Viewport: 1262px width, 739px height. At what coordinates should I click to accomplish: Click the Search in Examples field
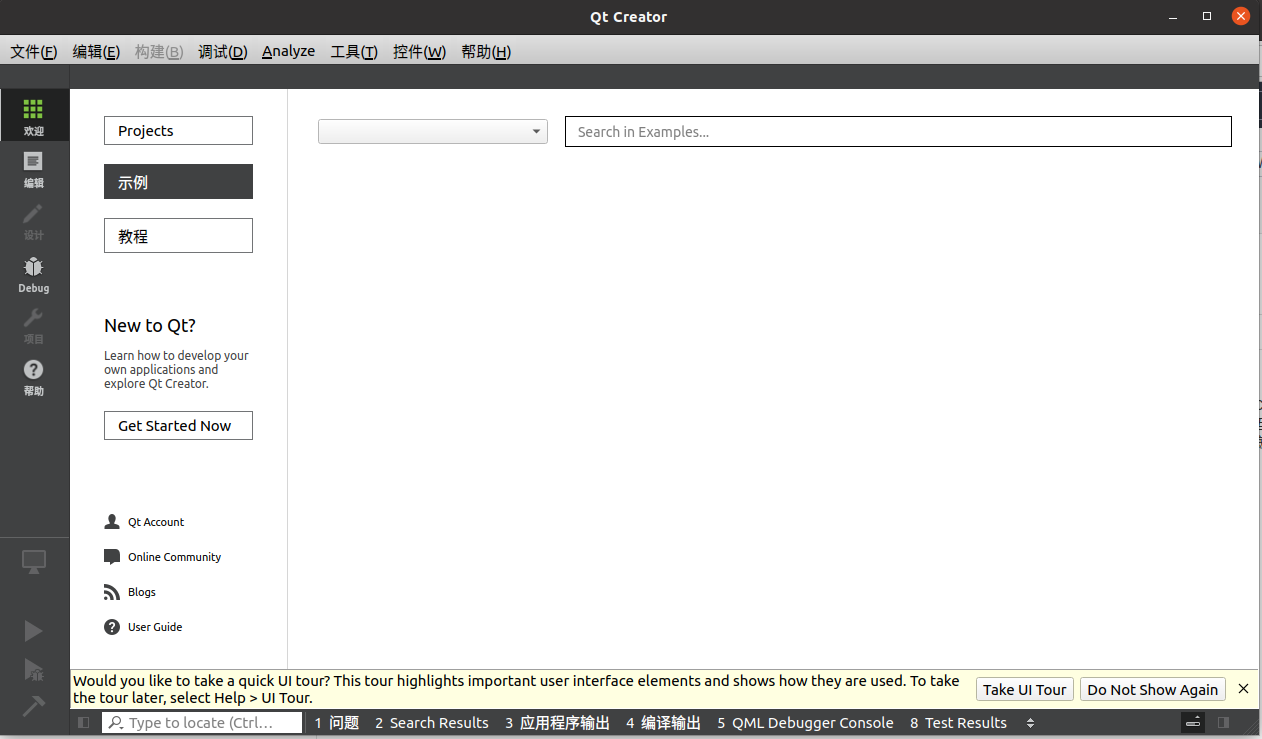coord(898,132)
